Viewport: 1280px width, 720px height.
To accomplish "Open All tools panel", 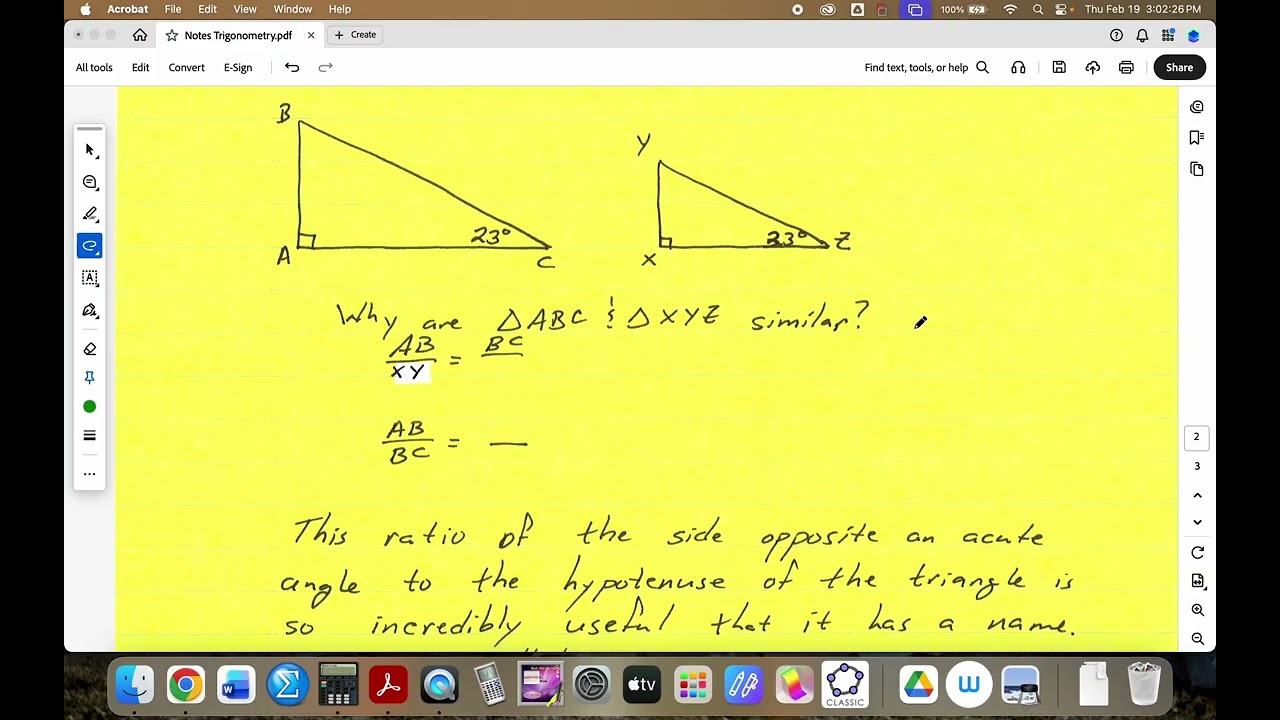I will [94, 67].
